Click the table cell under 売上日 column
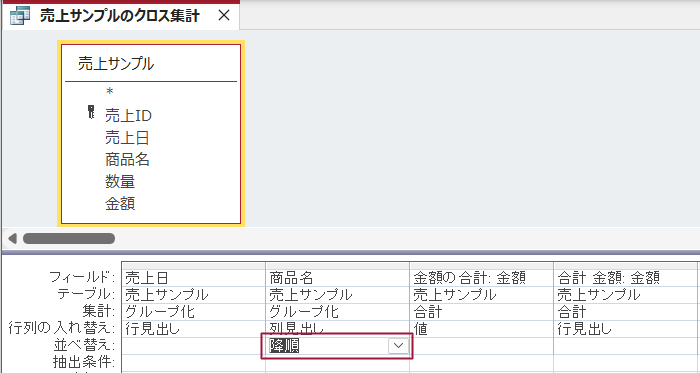The width and height of the screenshot is (700, 373). tap(193, 295)
